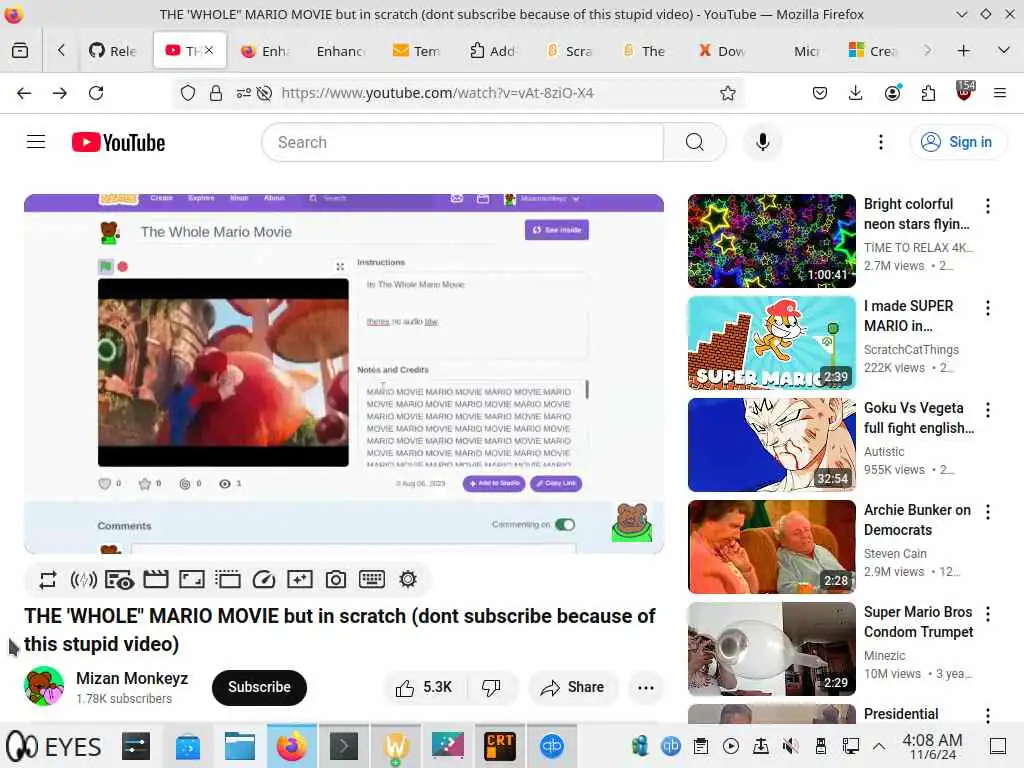Click the URL address bar

point(437,93)
